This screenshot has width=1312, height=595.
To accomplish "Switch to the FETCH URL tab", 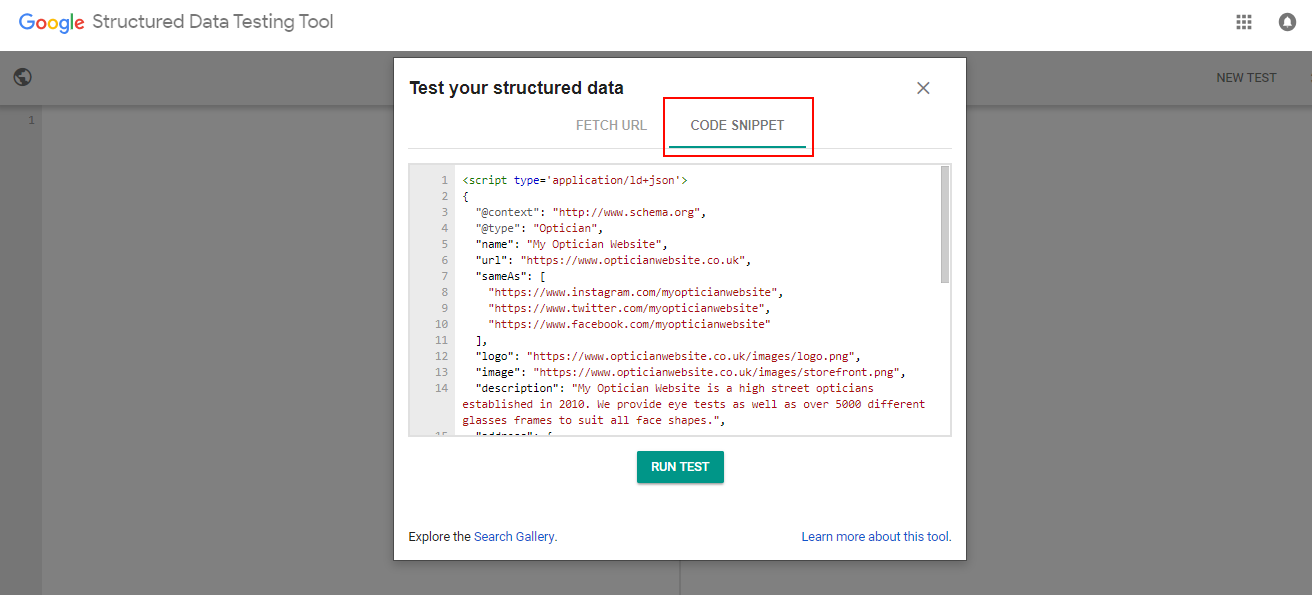I will pos(611,124).
